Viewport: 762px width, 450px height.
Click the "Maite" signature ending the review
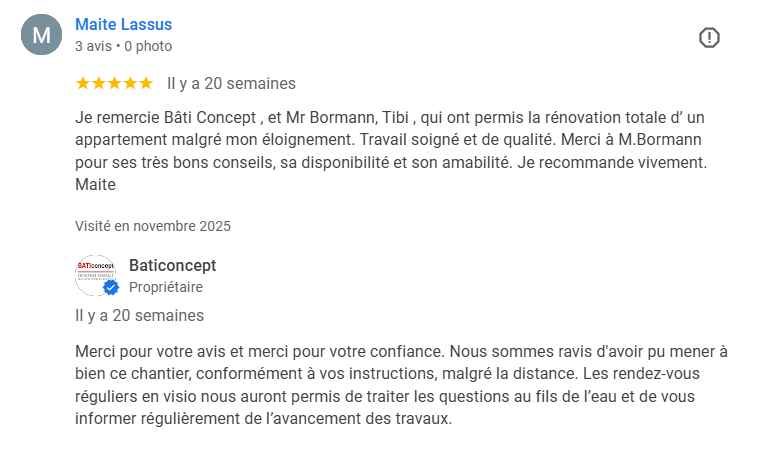tap(96, 184)
